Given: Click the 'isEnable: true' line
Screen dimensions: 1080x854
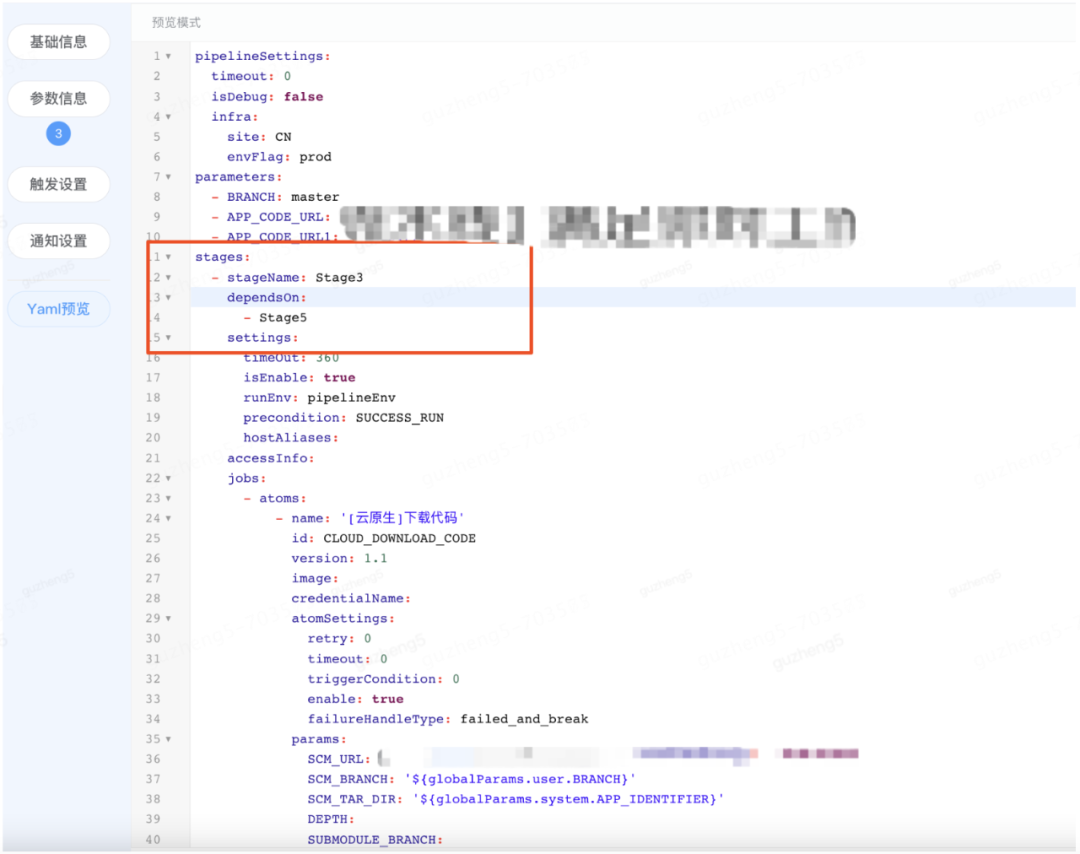Looking at the screenshot, I should point(299,377).
